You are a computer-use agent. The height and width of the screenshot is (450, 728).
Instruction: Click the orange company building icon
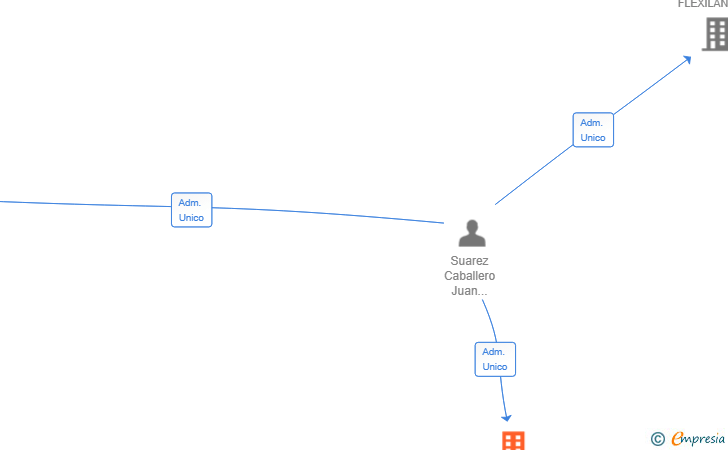point(513,441)
